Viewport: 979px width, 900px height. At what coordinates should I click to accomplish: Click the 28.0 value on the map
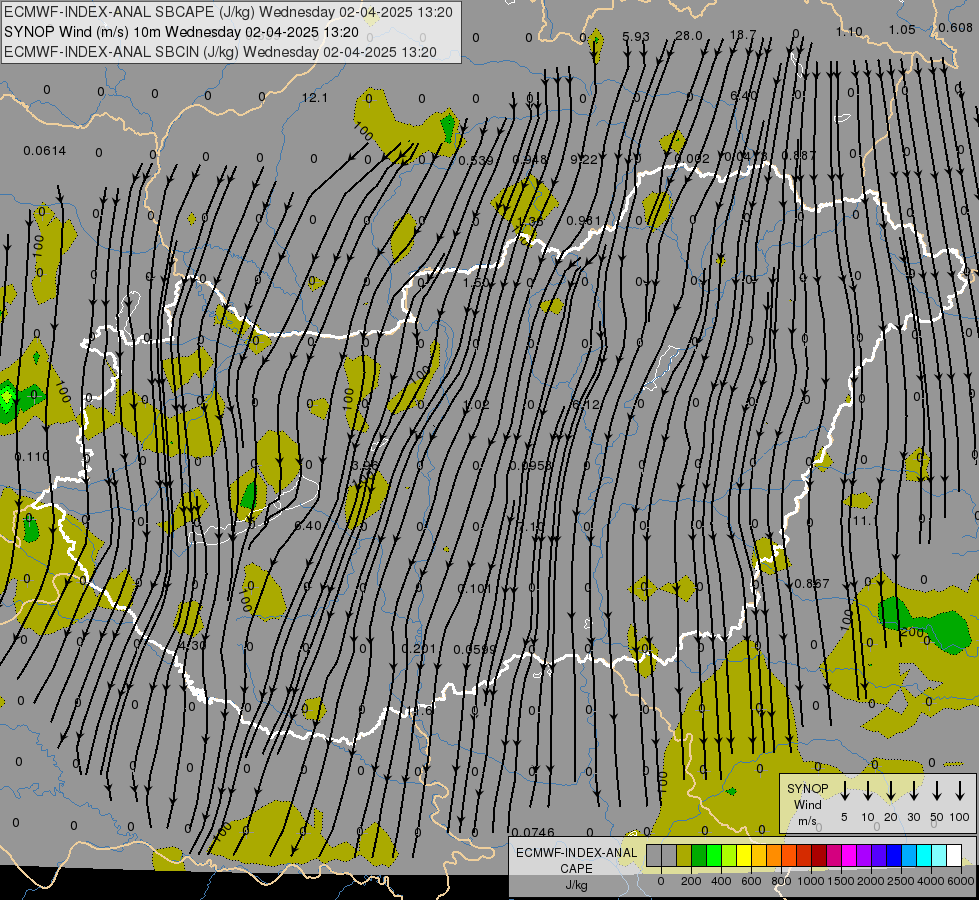689,36
